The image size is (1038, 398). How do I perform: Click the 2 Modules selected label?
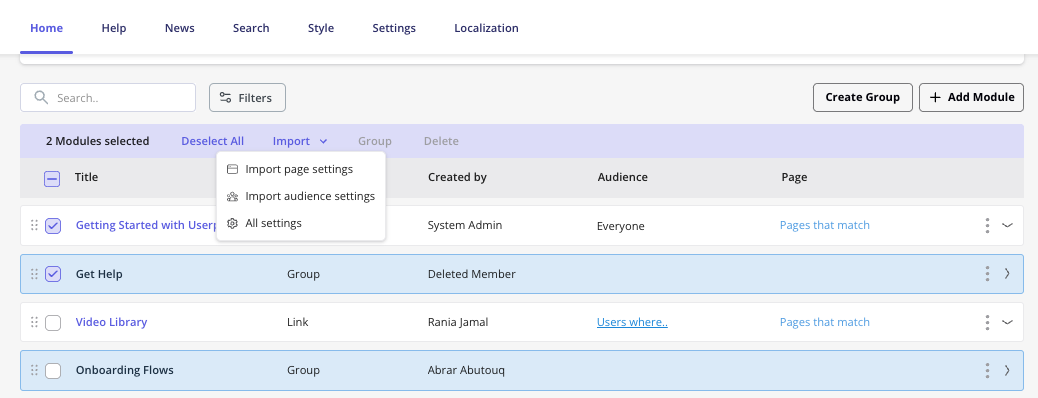[97, 141]
